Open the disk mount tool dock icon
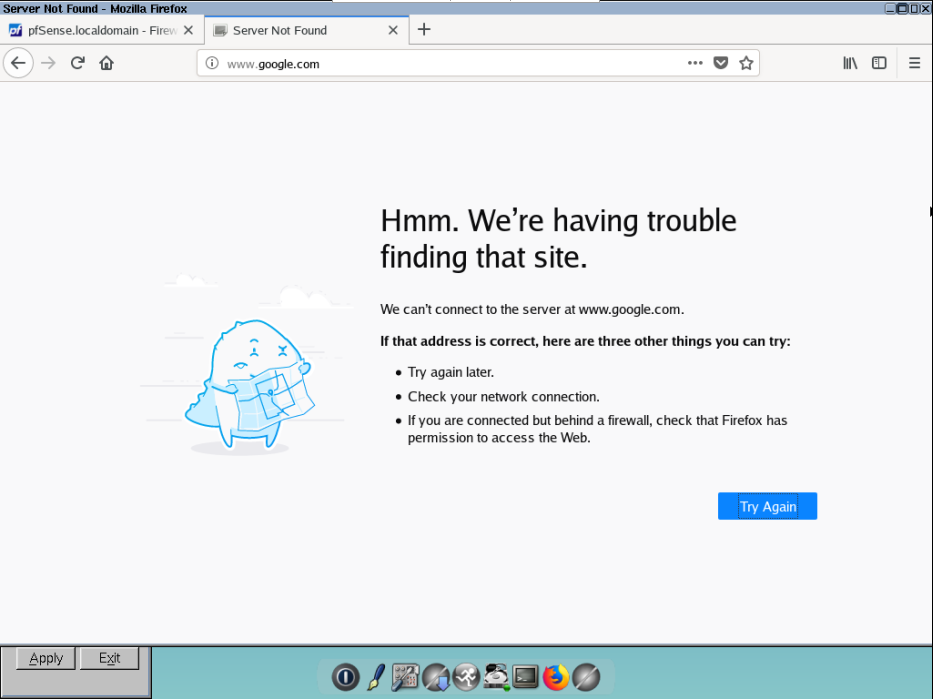Viewport: 933px width, 699px height. click(496, 677)
